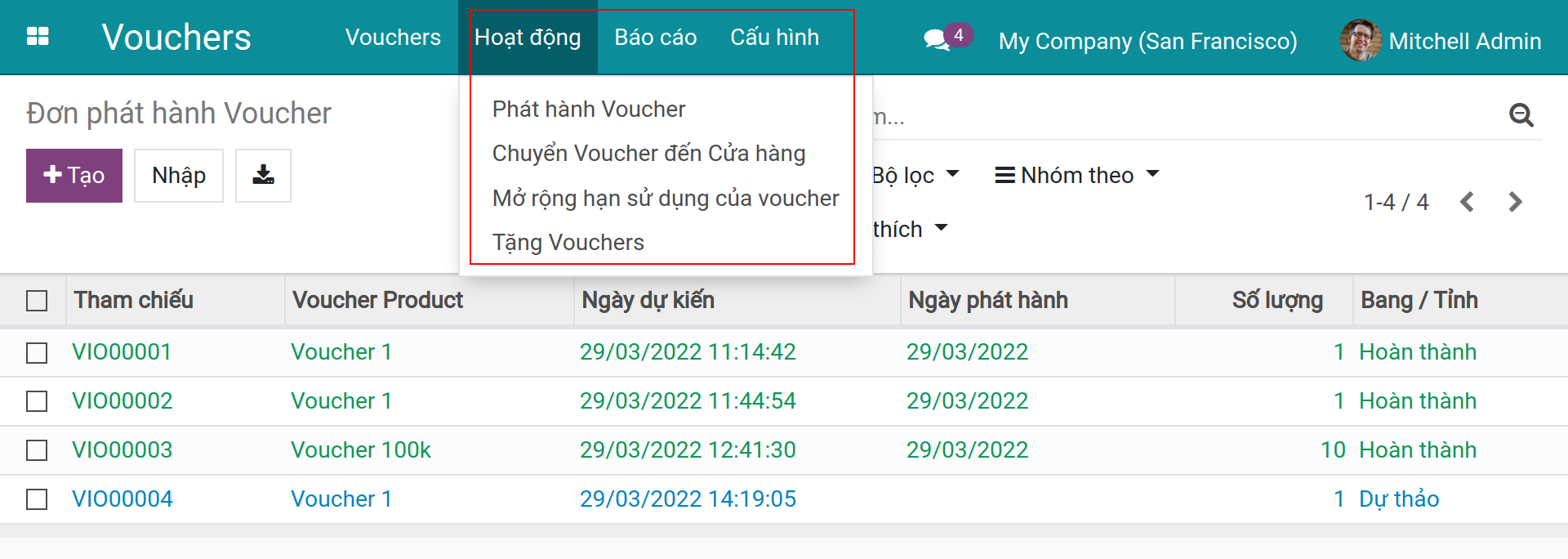This screenshot has height=559, width=1568.
Task: Click the Hoạt động menu
Action: coord(528,38)
